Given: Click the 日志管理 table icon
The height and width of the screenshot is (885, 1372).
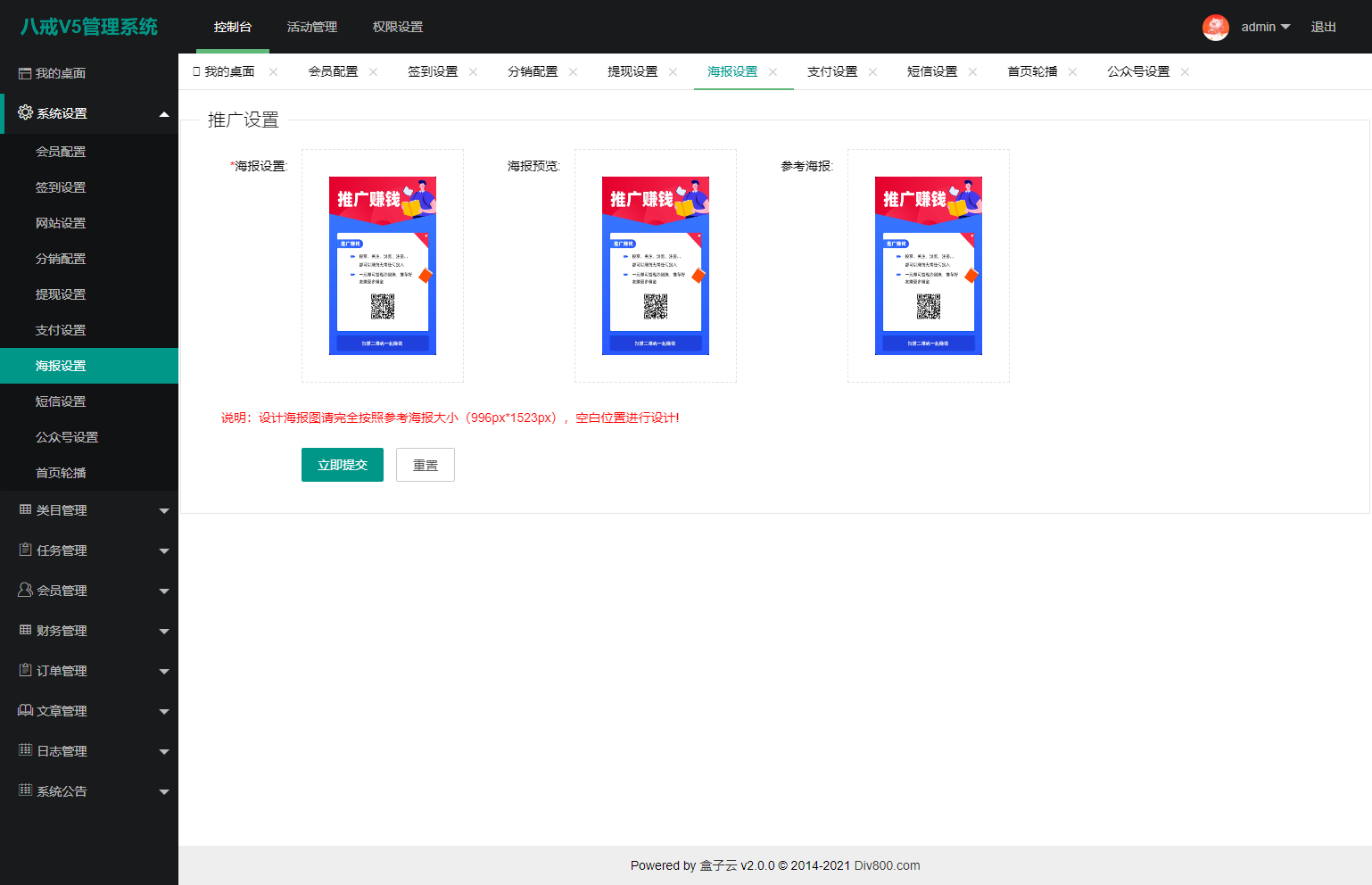Looking at the screenshot, I should click(x=25, y=750).
